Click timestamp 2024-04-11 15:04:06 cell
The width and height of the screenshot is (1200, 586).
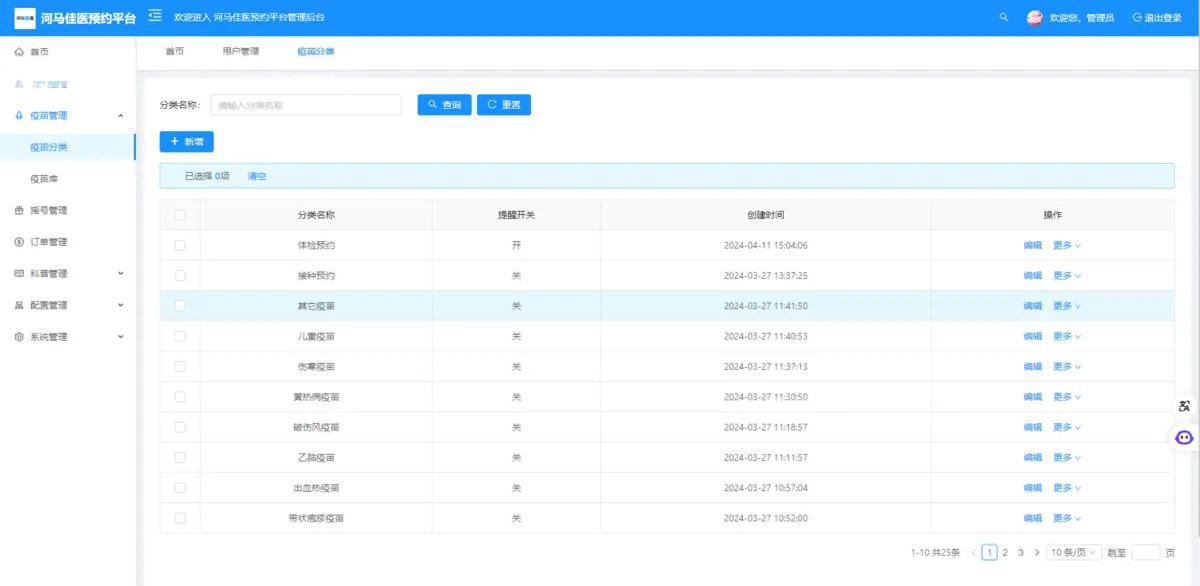pos(765,245)
